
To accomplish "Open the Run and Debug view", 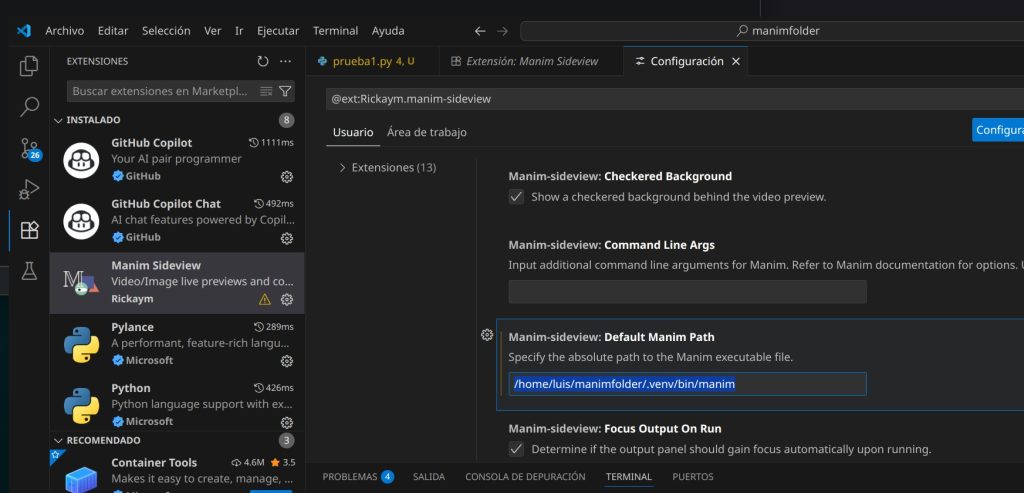I will point(29,189).
